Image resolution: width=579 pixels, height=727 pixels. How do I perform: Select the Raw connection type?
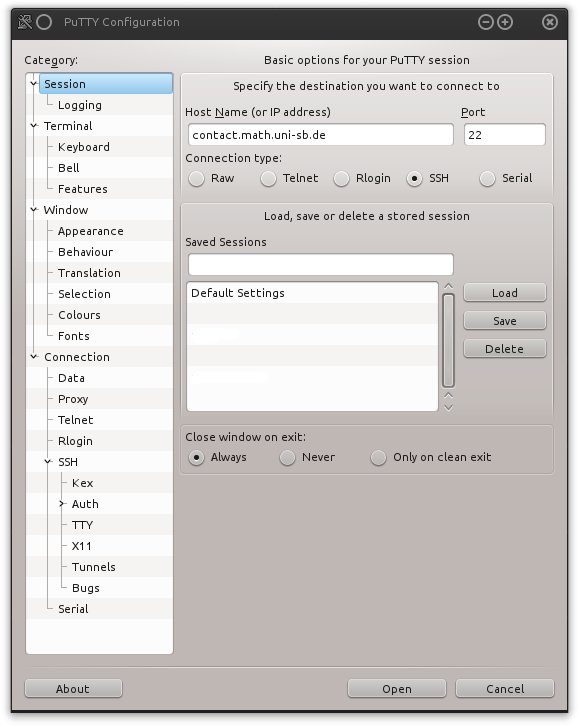197,179
